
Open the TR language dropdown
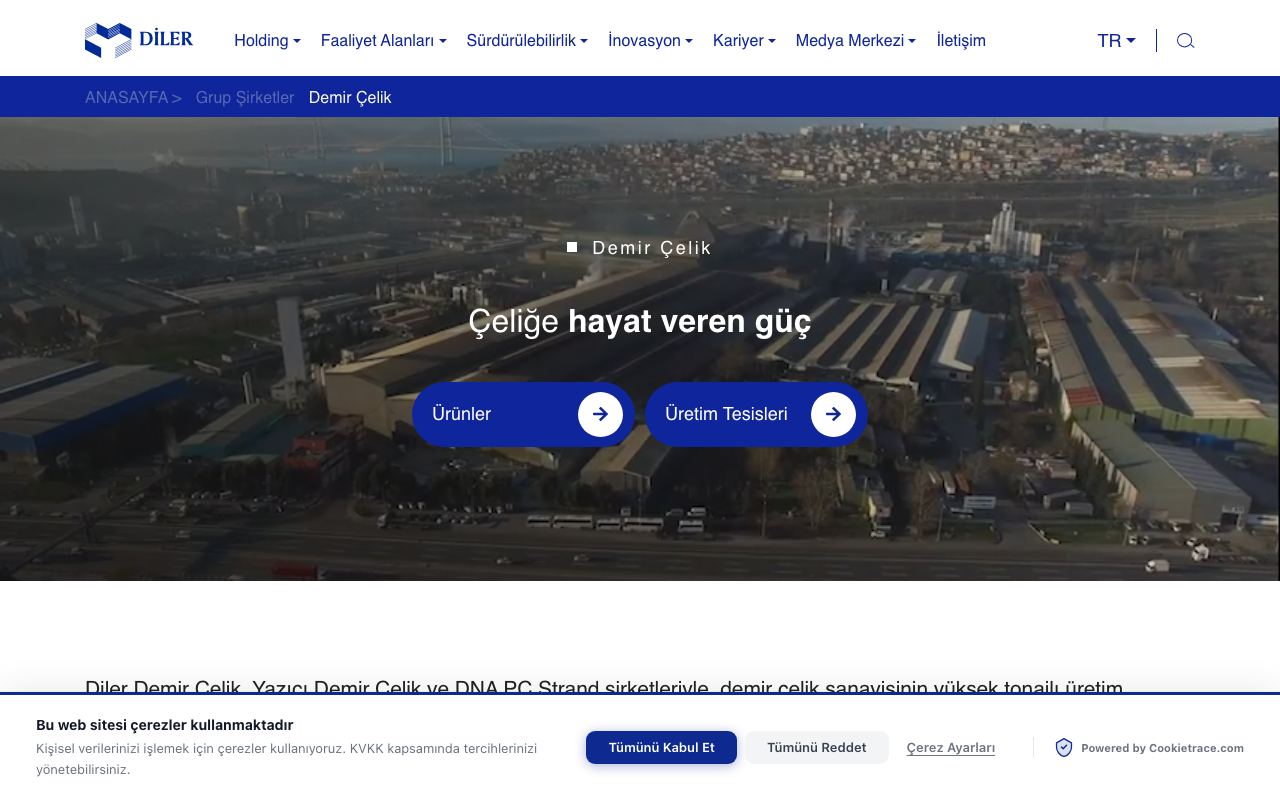click(1116, 41)
